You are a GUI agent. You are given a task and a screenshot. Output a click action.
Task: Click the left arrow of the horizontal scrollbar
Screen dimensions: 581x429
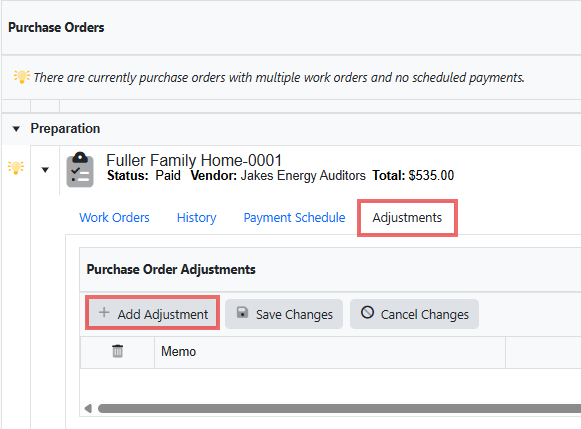[x=88, y=408]
